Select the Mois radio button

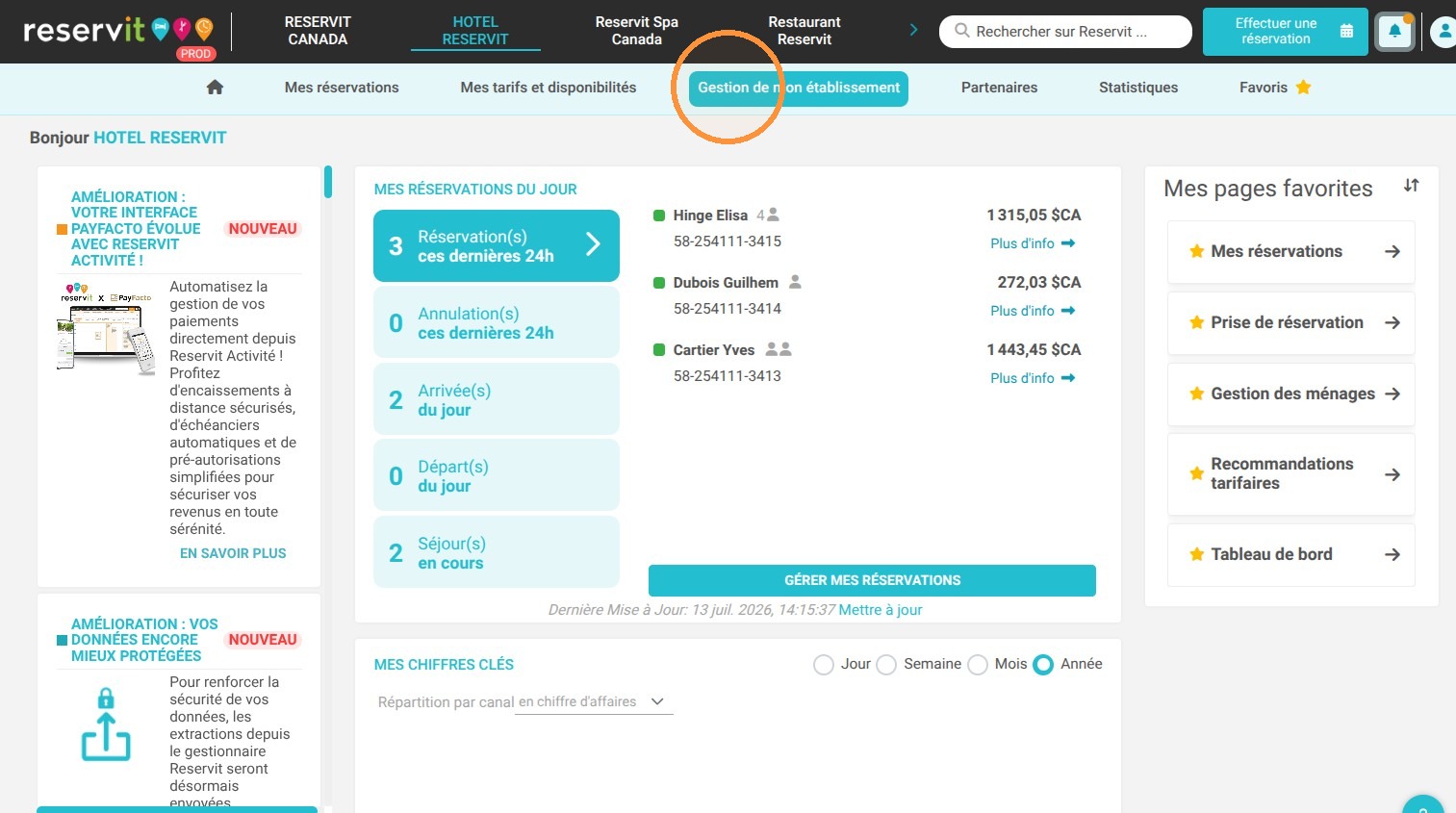pos(978,665)
